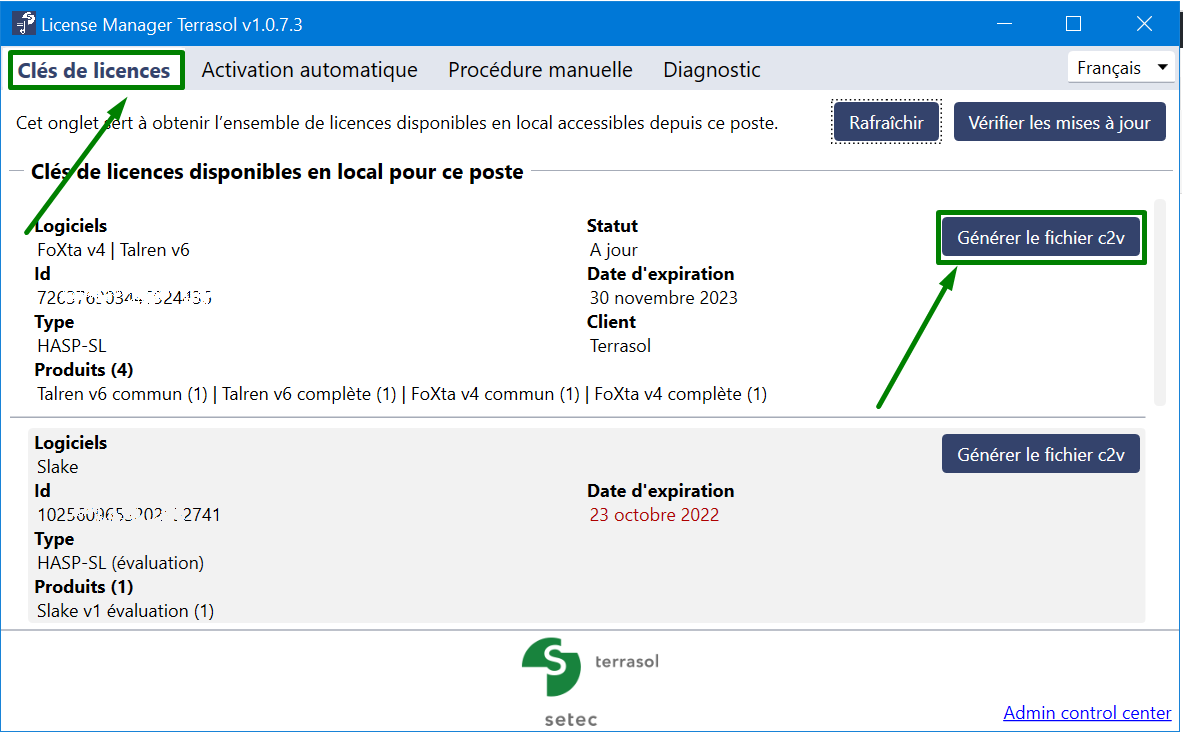
Task: Generate c2v file for FoXta/Talren license
Action: coord(1040,238)
